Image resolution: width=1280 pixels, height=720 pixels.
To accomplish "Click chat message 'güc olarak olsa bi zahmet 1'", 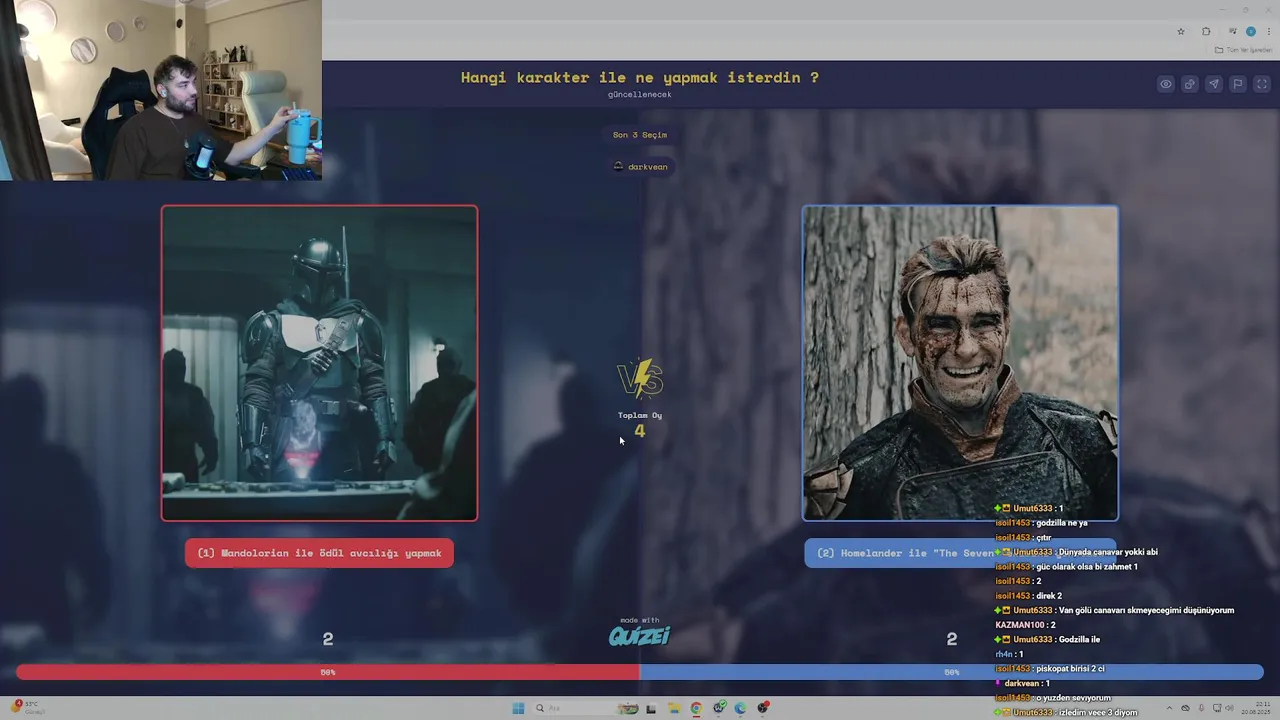I will (1086, 567).
